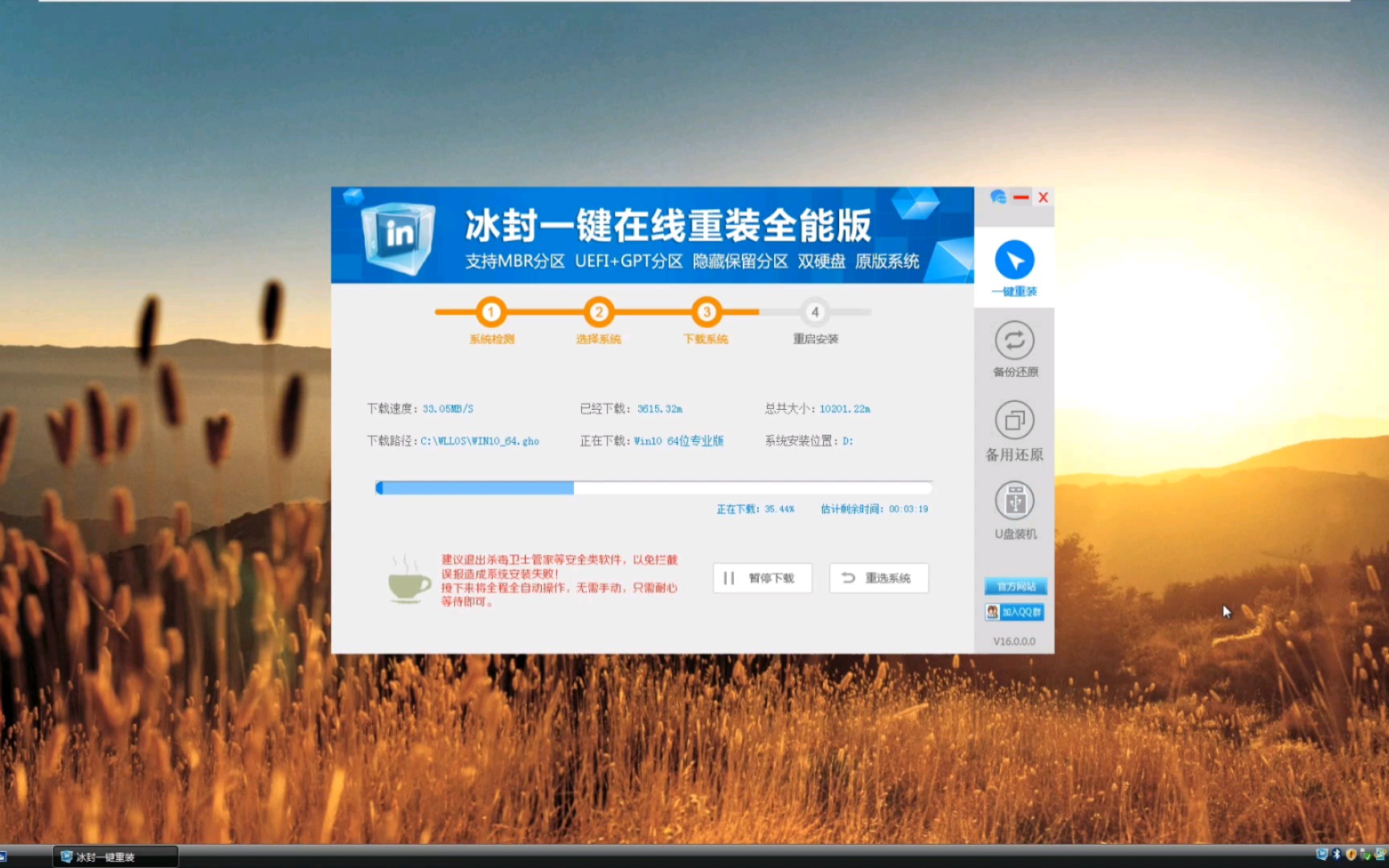Viewport: 1389px width, 868px height.
Task: Open the U盘装机 USB install section
Action: pos(1014,510)
